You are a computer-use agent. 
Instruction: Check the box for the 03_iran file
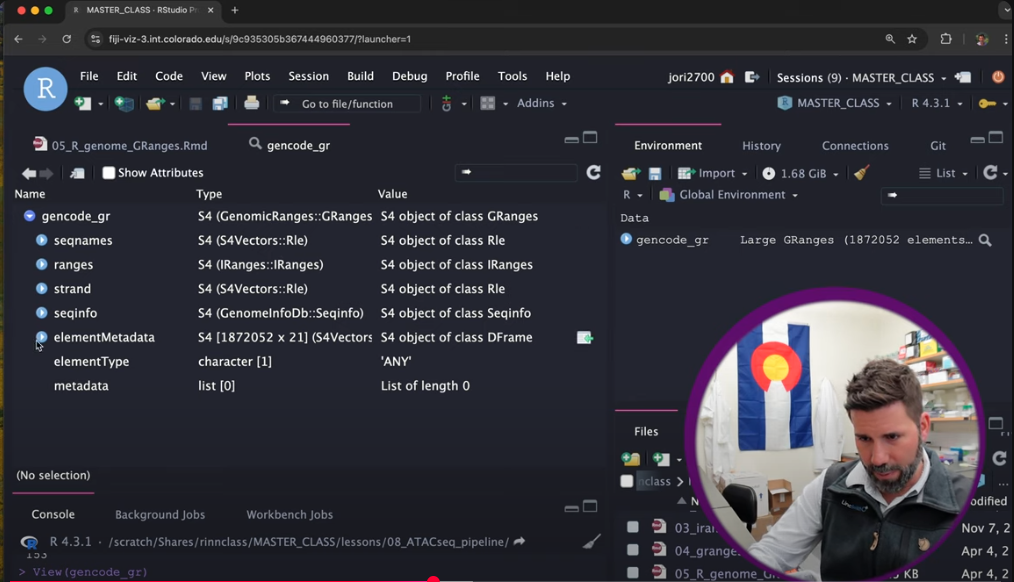tap(632, 527)
